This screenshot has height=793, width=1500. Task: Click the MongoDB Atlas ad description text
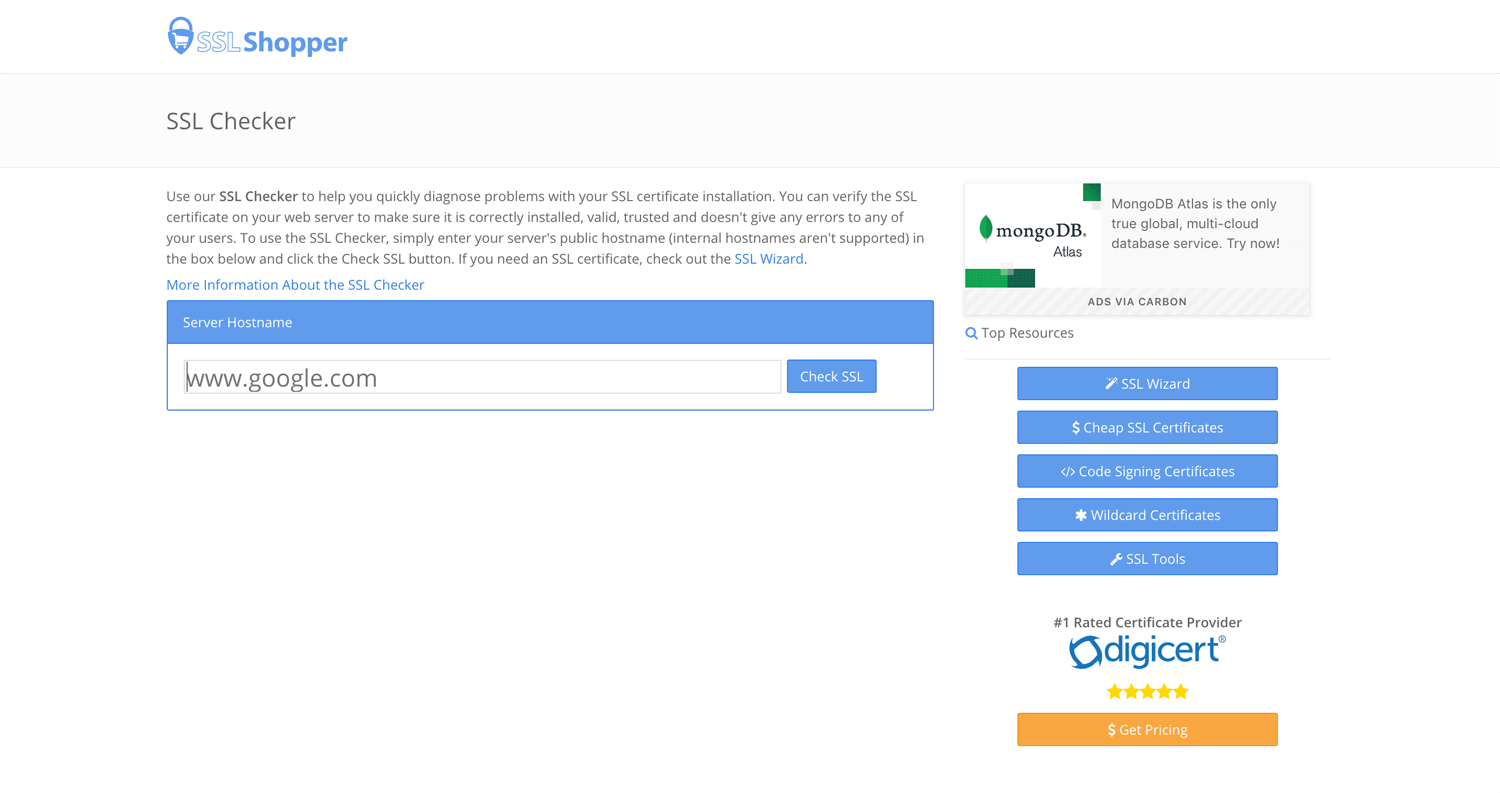1195,223
